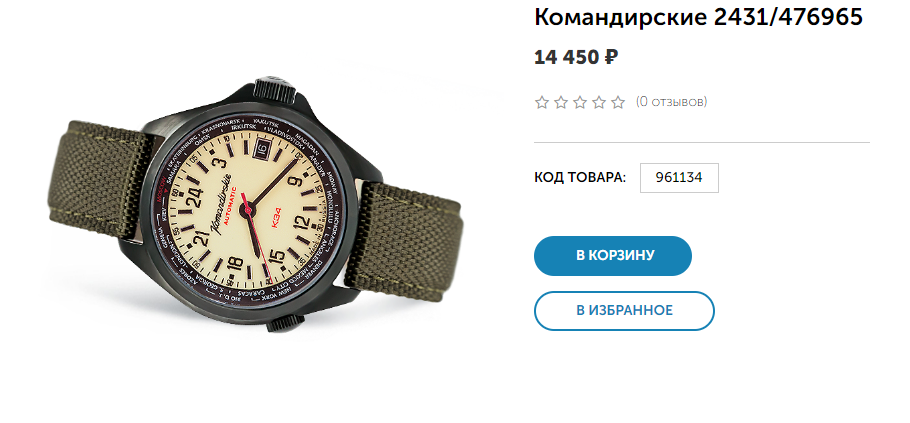Click the third rating star

click(x=580, y=103)
